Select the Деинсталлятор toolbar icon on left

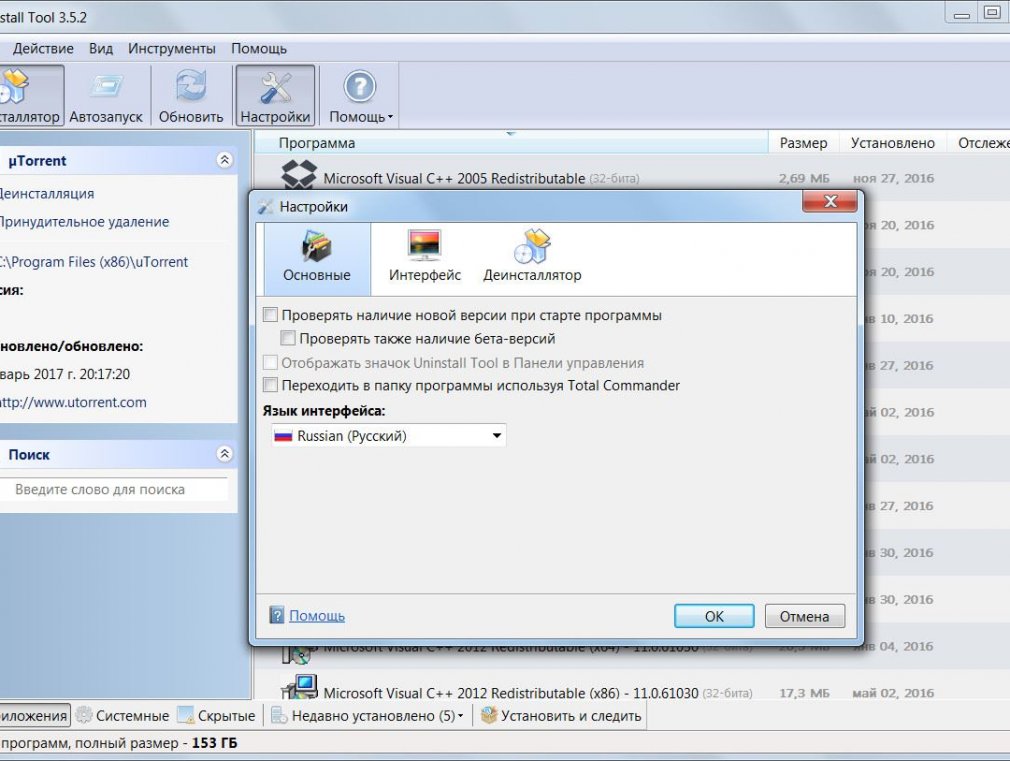(14, 87)
